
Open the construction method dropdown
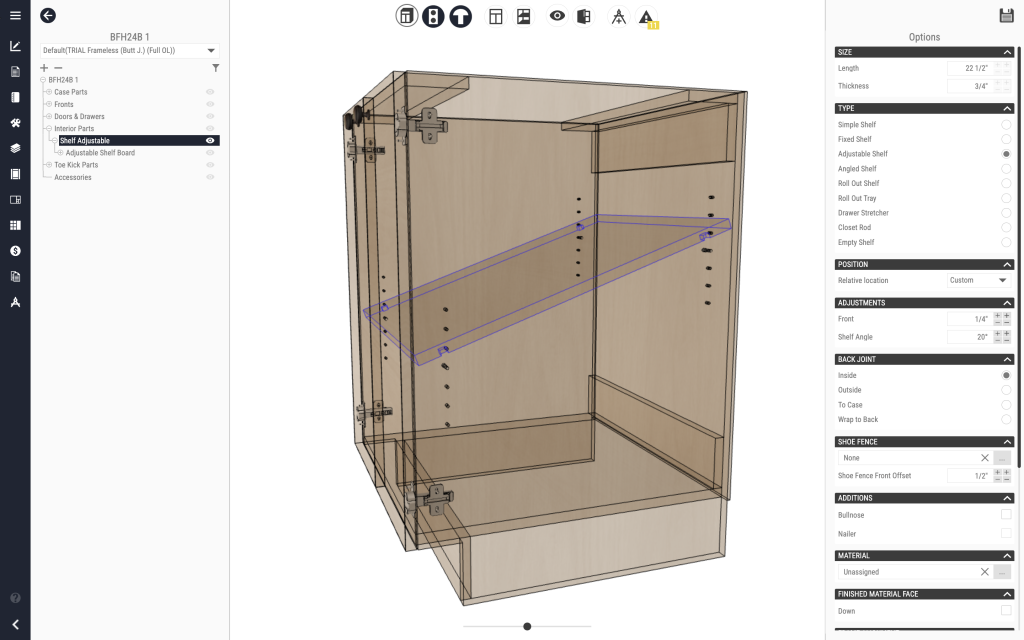(x=129, y=50)
